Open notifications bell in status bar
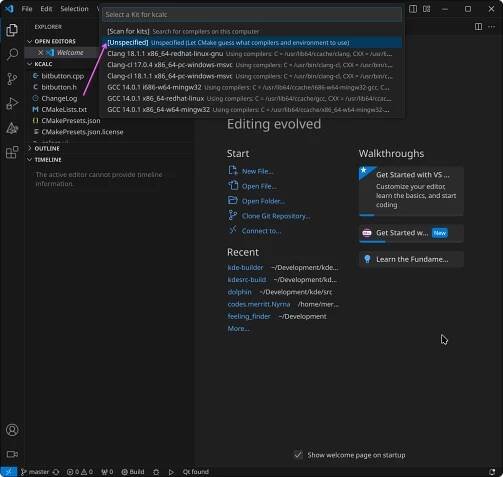 tap(492, 472)
